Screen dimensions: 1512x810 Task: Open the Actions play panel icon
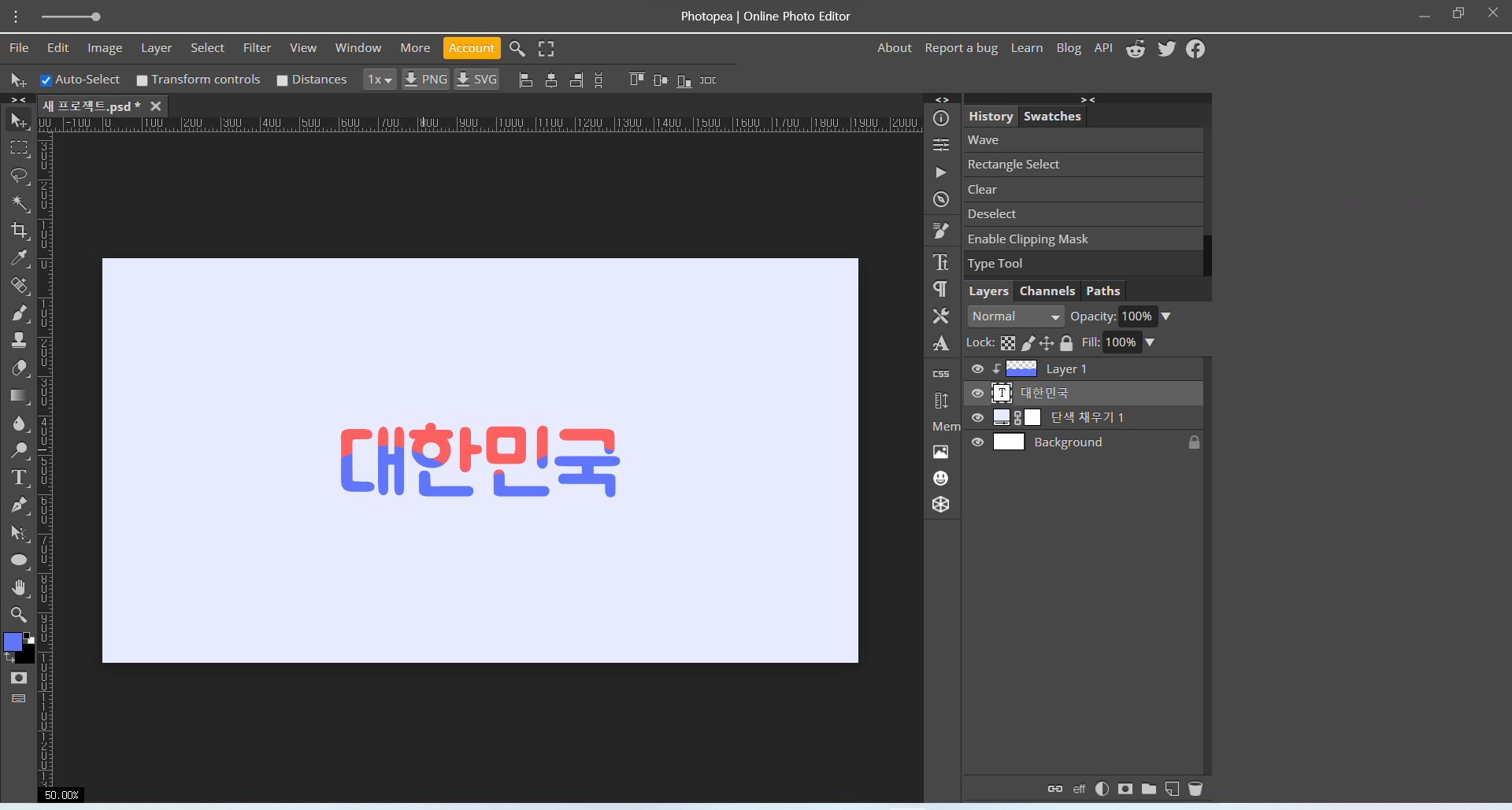[941, 172]
